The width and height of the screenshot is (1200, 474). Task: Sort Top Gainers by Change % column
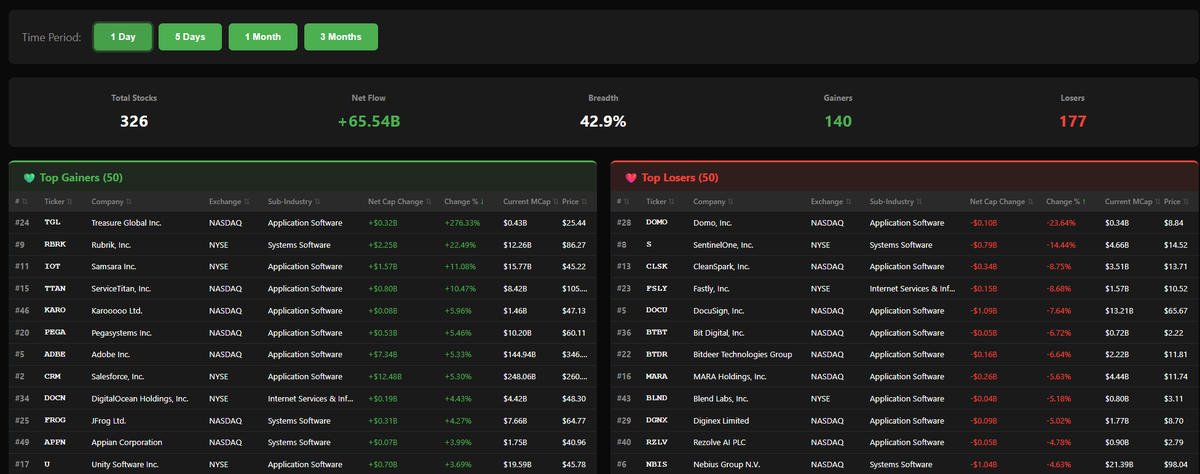463,201
